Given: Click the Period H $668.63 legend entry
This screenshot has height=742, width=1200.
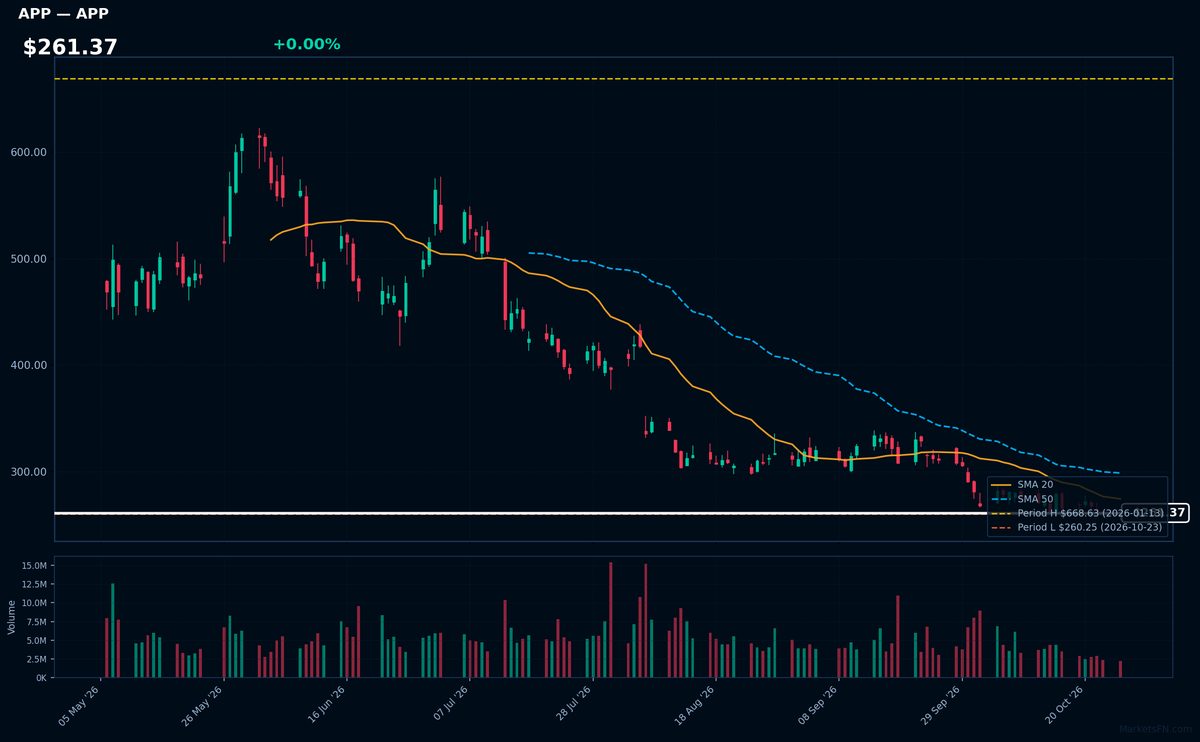Looking at the screenshot, I should 1078,513.
